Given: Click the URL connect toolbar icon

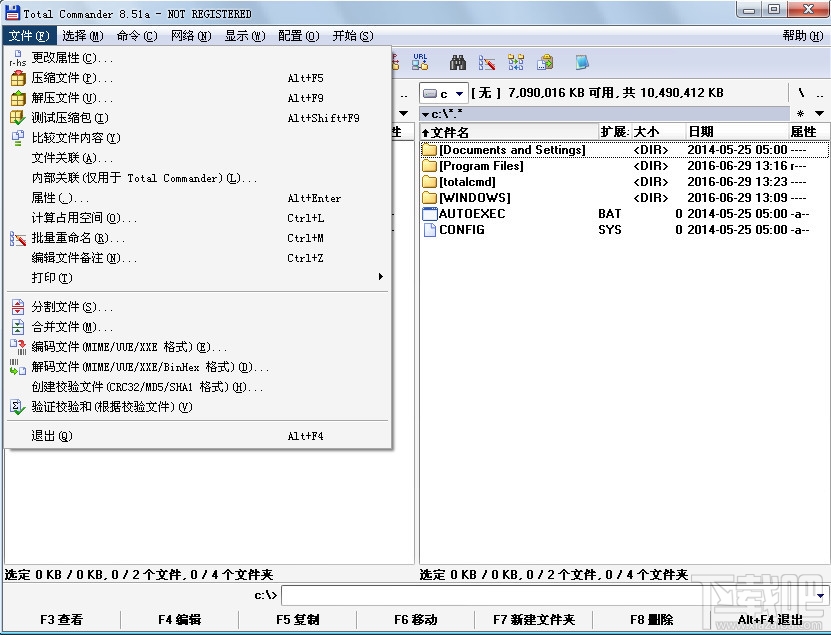Looking at the screenshot, I should (x=420, y=63).
